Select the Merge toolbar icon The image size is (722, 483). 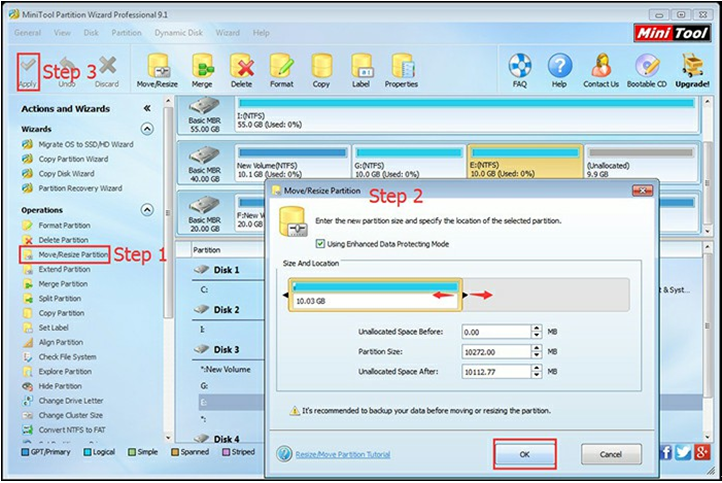click(x=202, y=66)
